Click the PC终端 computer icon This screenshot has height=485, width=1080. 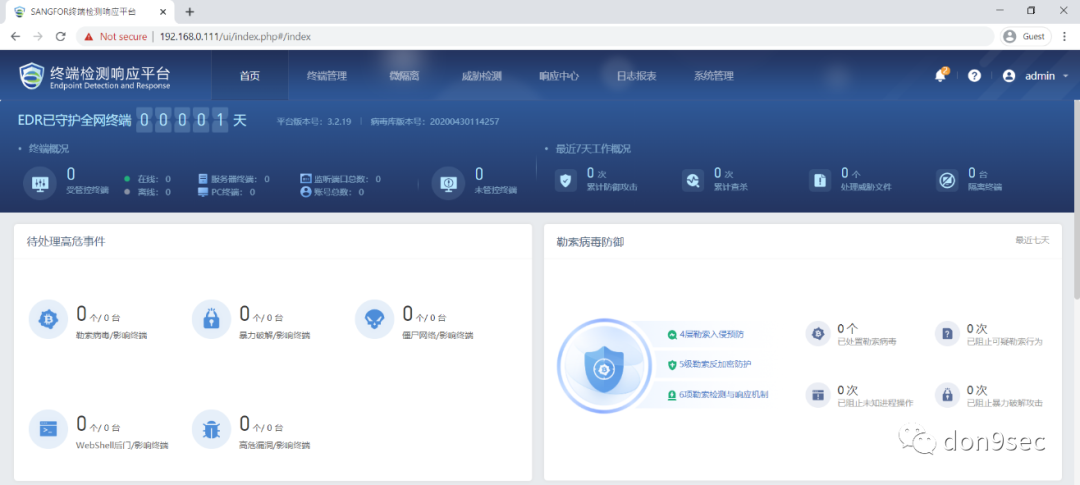202,192
